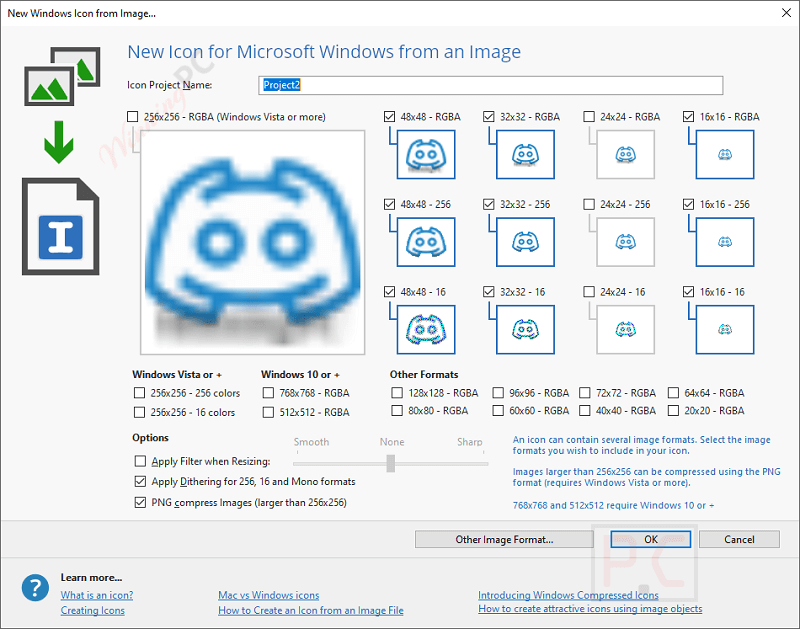Screen dimensions: 800x629
Task: Open Introducing Windows Compressed Icons link
Action: click(568, 595)
